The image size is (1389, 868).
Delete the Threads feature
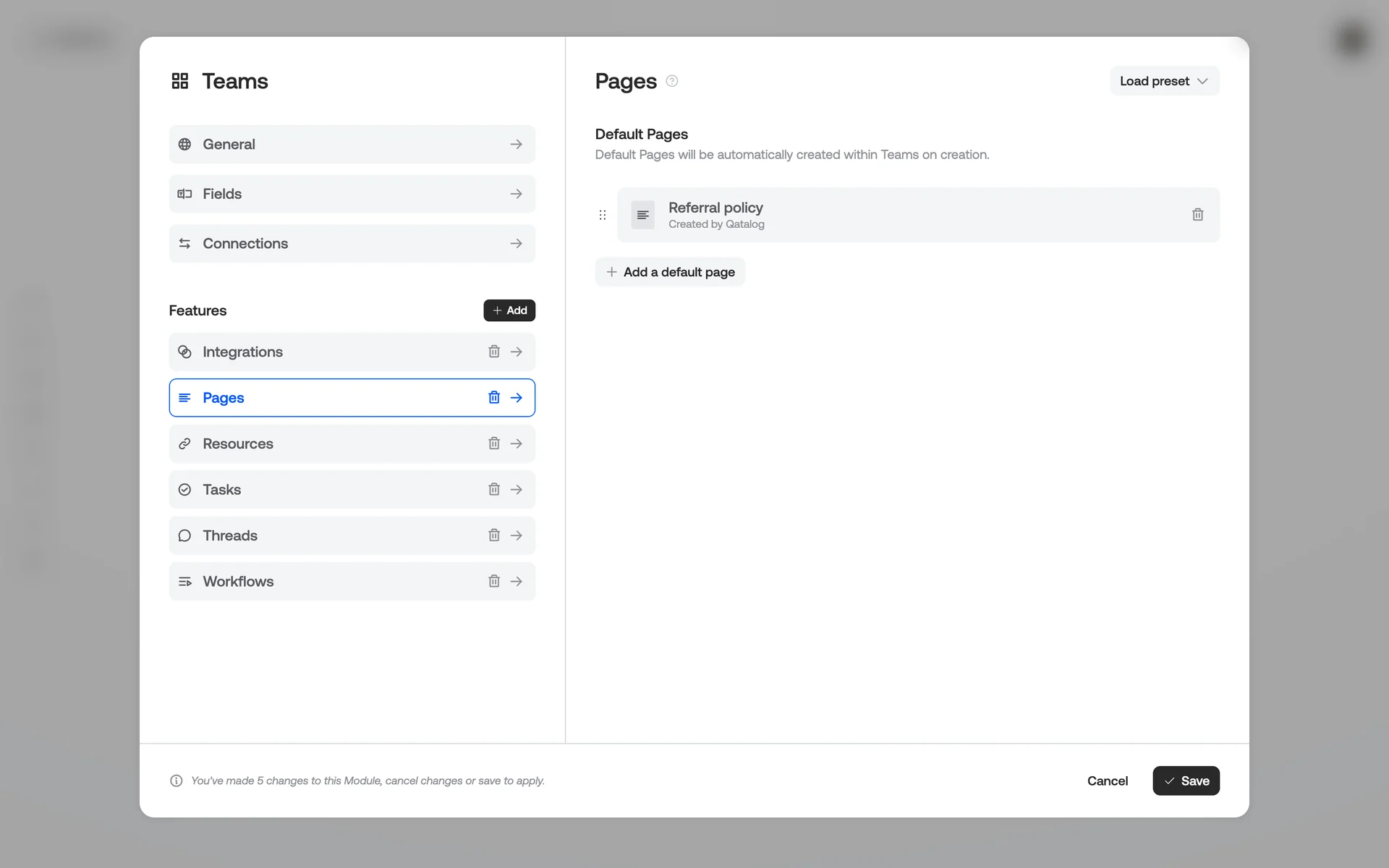point(494,535)
